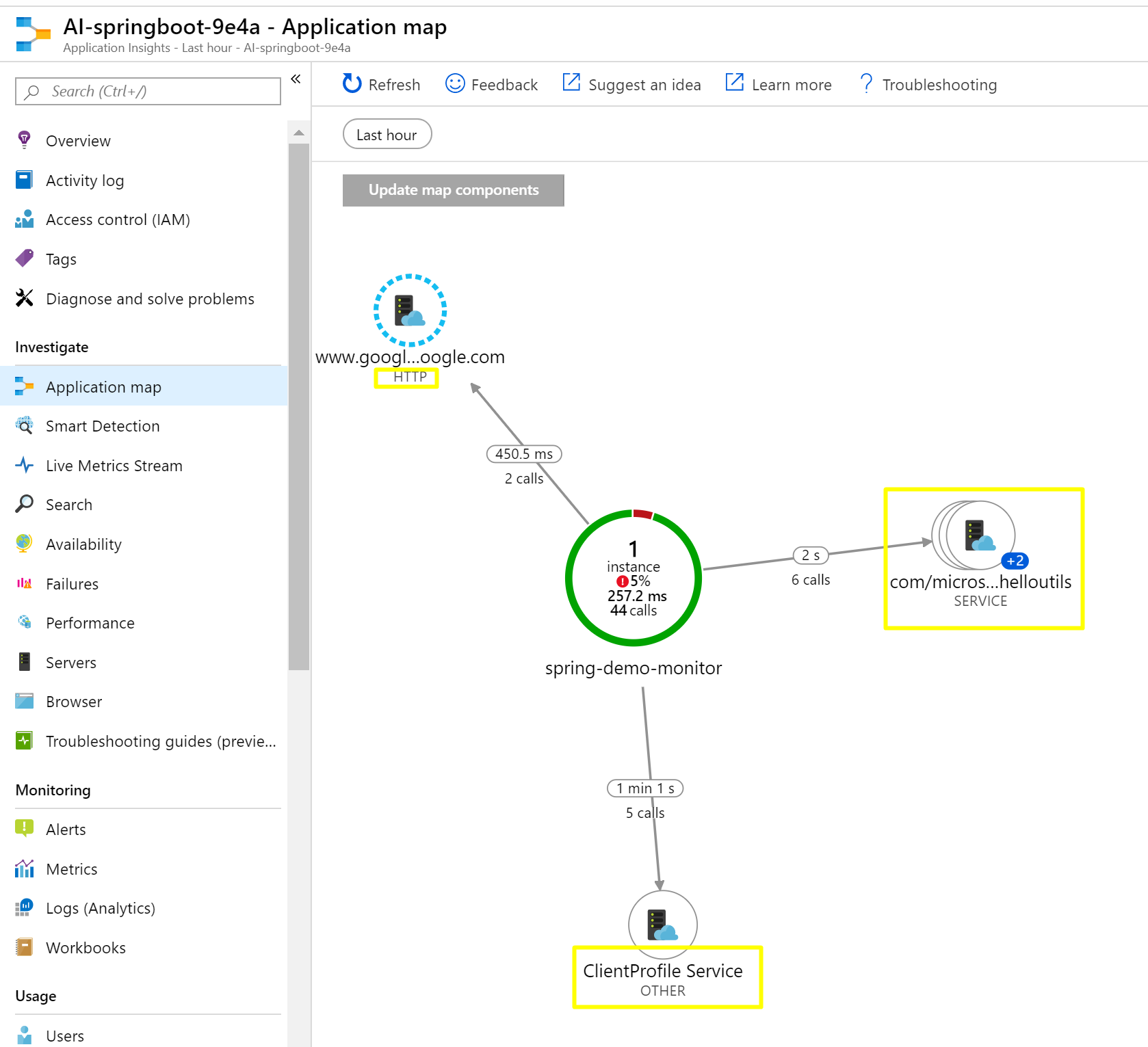Click the Refresh circular arrow icon
This screenshot has height=1047, width=1148.
click(x=352, y=83)
